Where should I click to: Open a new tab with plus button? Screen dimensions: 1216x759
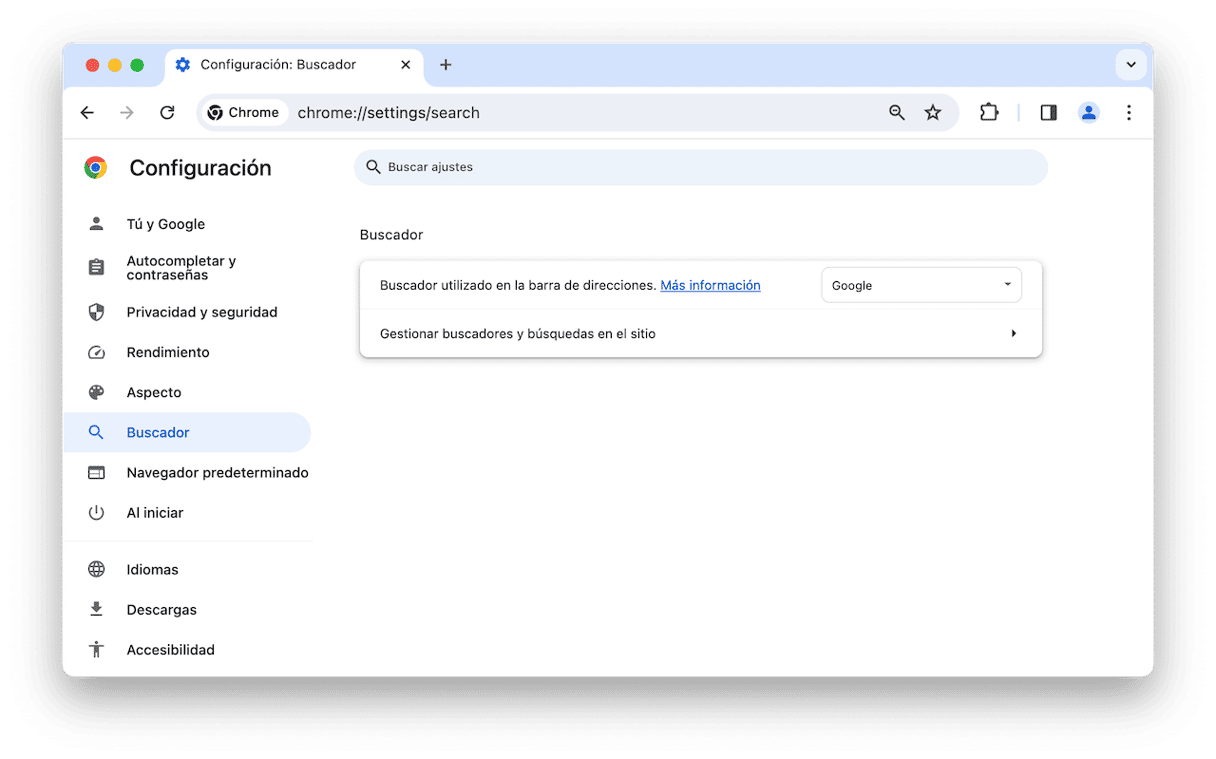(x=446, y=65)
